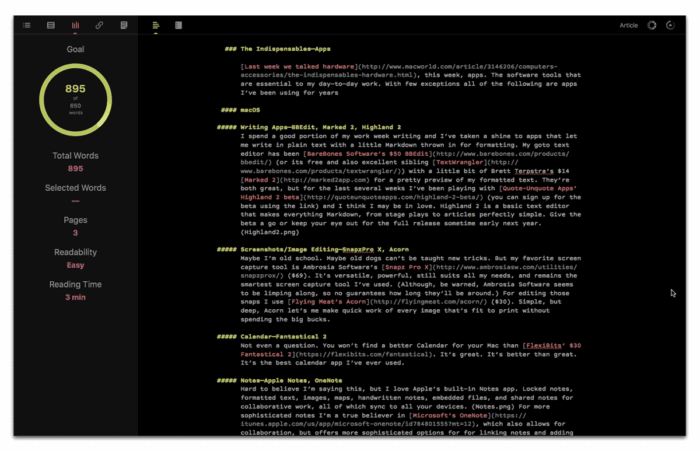
Task: Click the circular theme ring icon beside Article
Action: (x=652, y=25)
